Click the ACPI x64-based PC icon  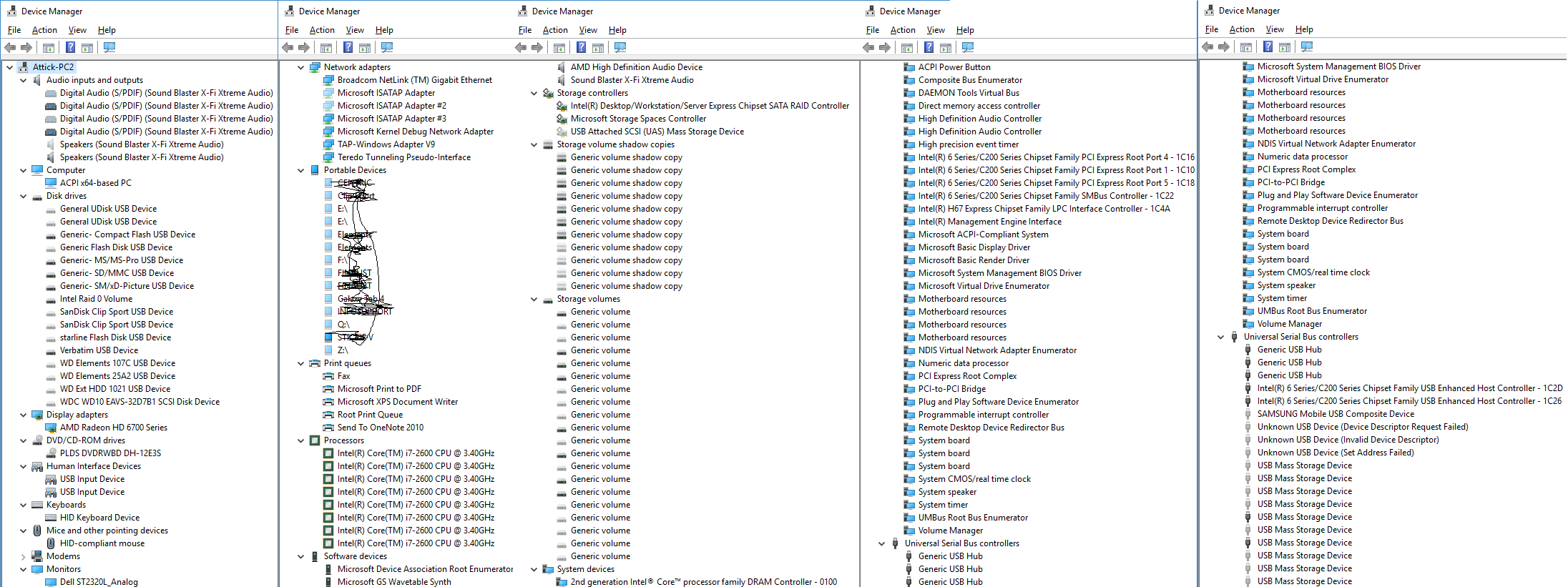pyautogui.click(x=51, y=183)
